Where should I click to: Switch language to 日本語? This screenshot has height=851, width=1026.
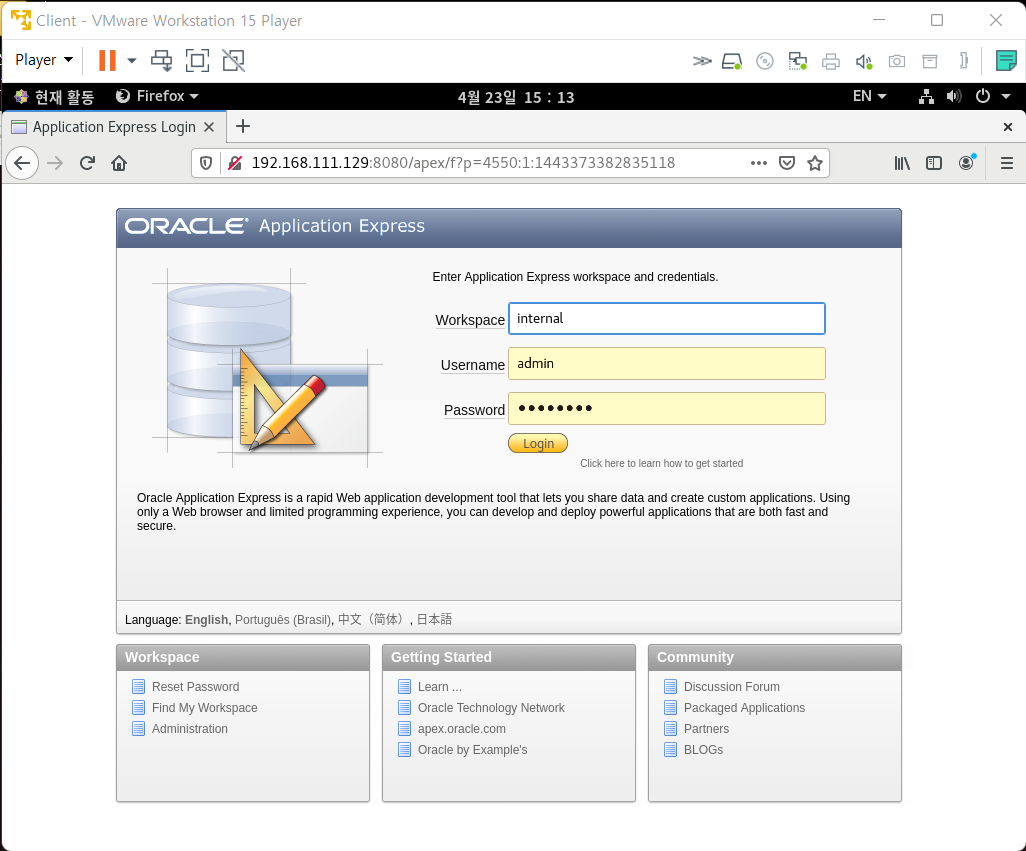[x=434, y=619]
